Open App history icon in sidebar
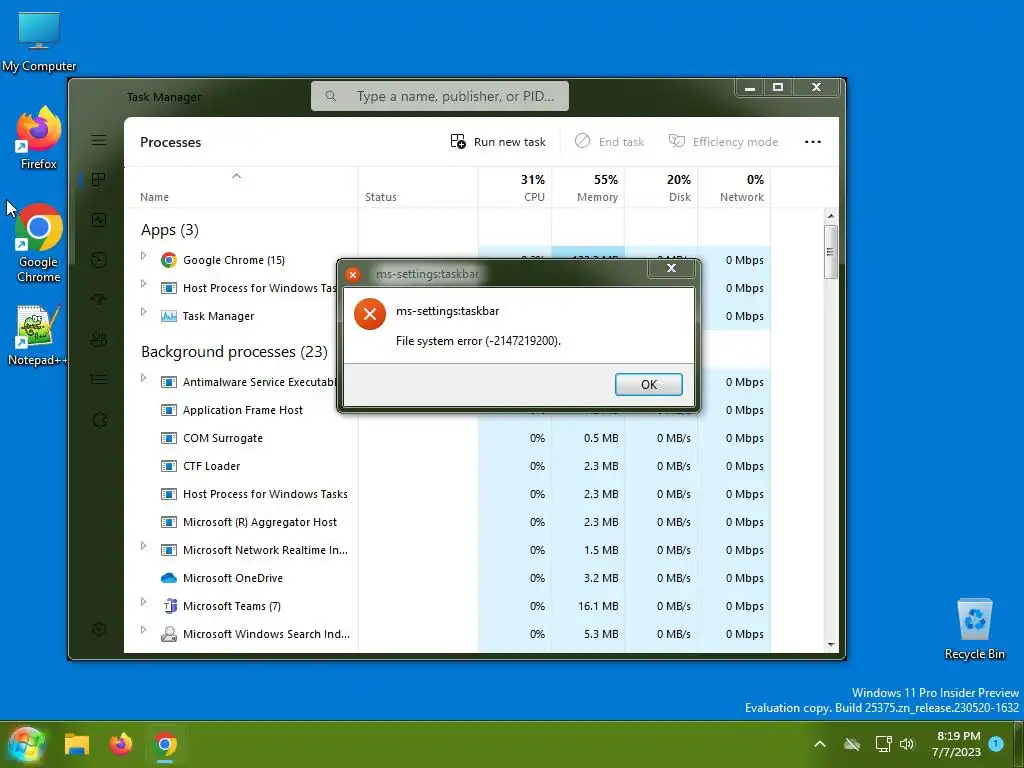1024x768 pixels. pyautogui.click(x=99, y=260)
